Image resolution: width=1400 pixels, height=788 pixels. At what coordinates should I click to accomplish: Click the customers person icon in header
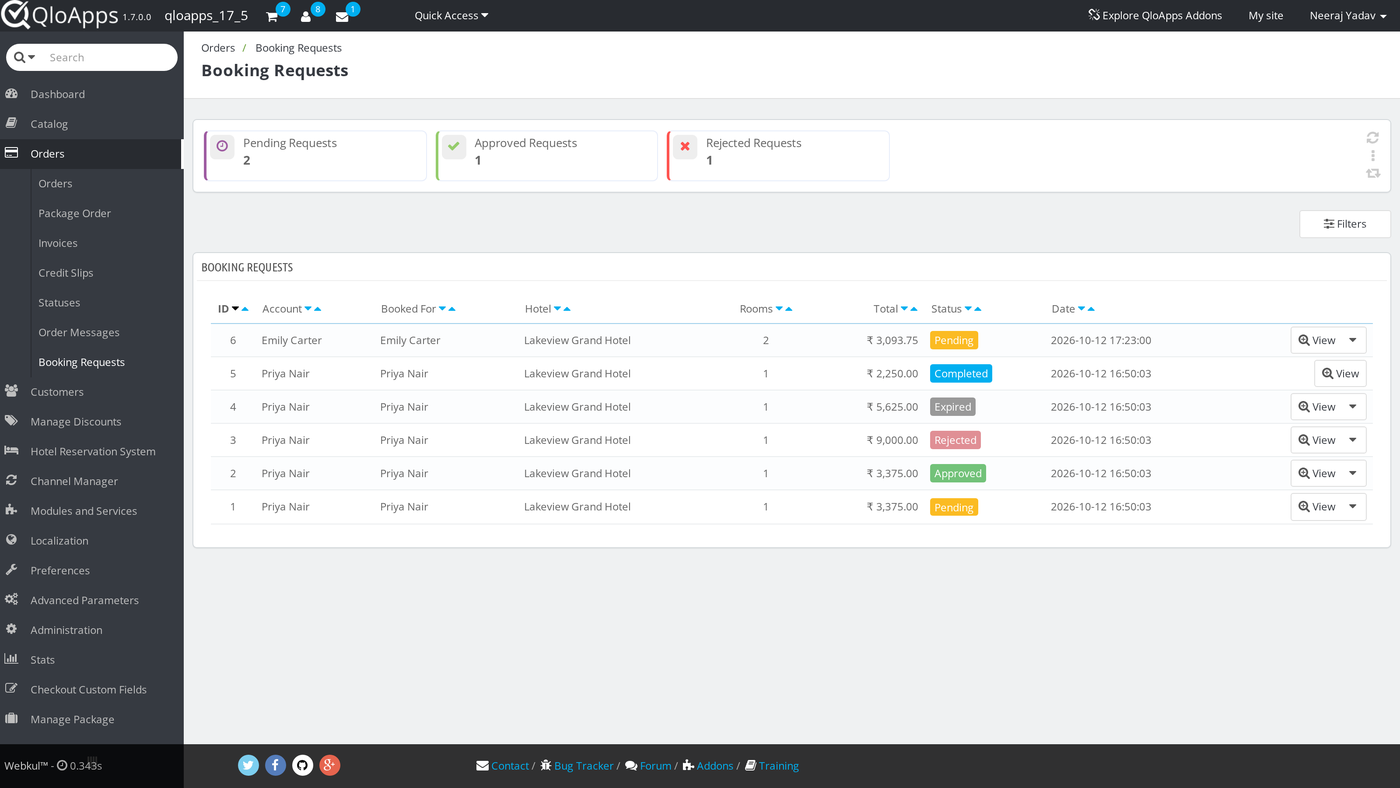[x=306, y=16]
